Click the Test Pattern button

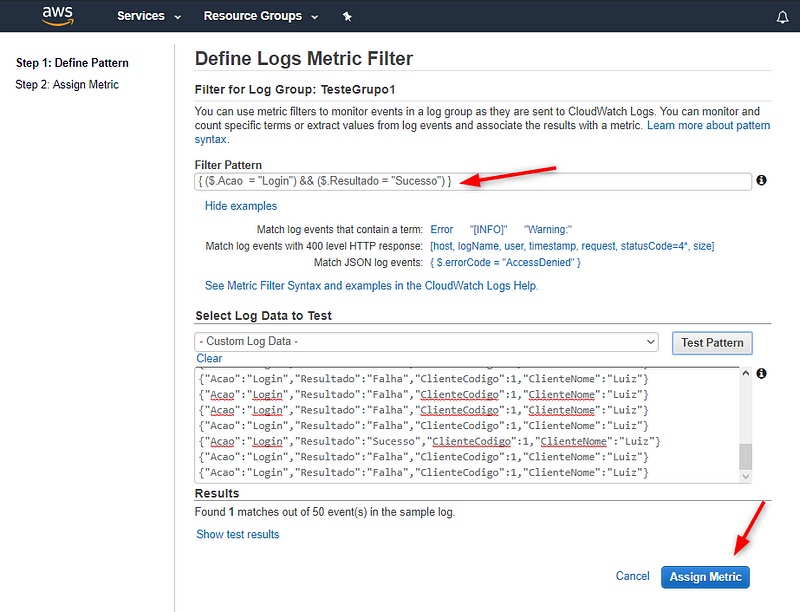(x=712, y=343)
